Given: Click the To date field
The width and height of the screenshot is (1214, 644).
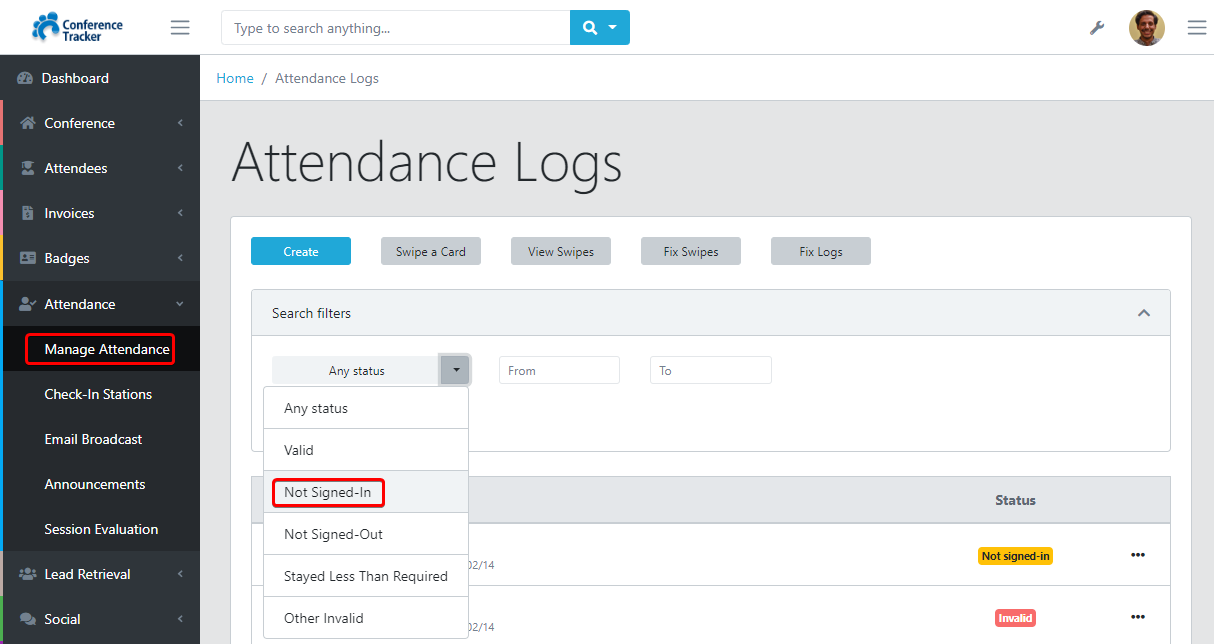Looking at the screenshot, I should click(711, 370).
